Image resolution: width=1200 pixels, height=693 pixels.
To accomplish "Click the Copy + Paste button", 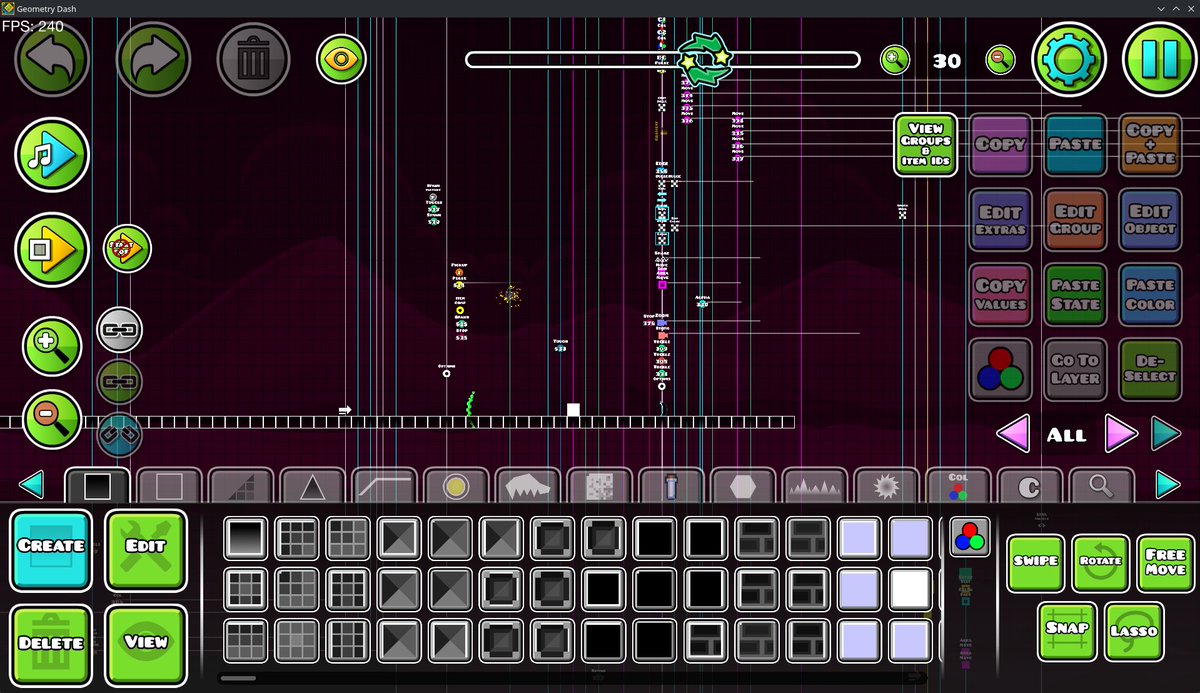I will (1150, 144).
